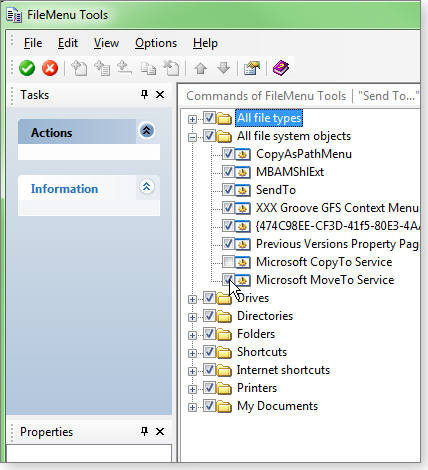
Task: Select the {474C98EE-CF3D-41f5 entry
Action: pos(338,226)
